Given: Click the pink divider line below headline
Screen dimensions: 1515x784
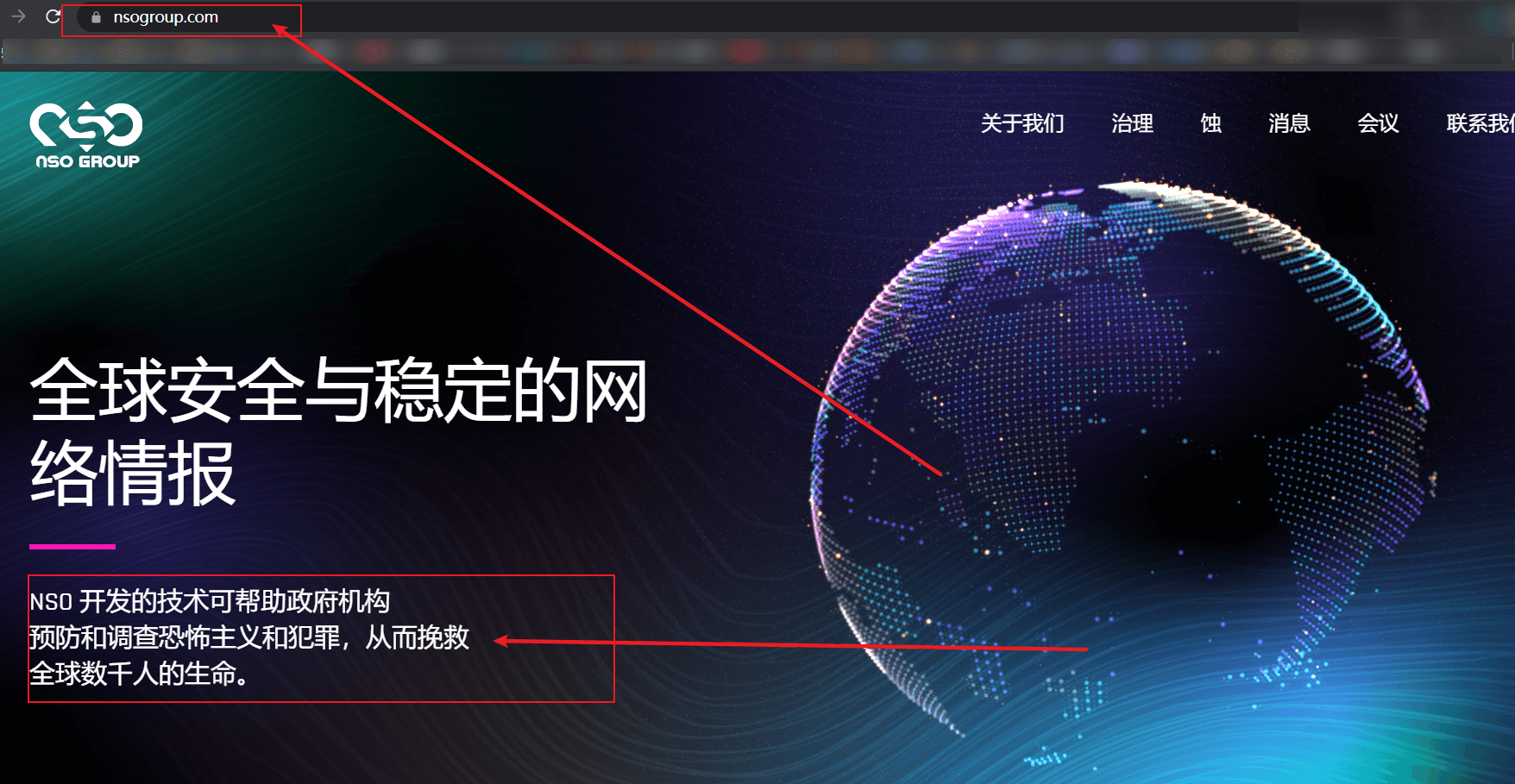Looking at the screenshot, I should [x=72, y=546].
